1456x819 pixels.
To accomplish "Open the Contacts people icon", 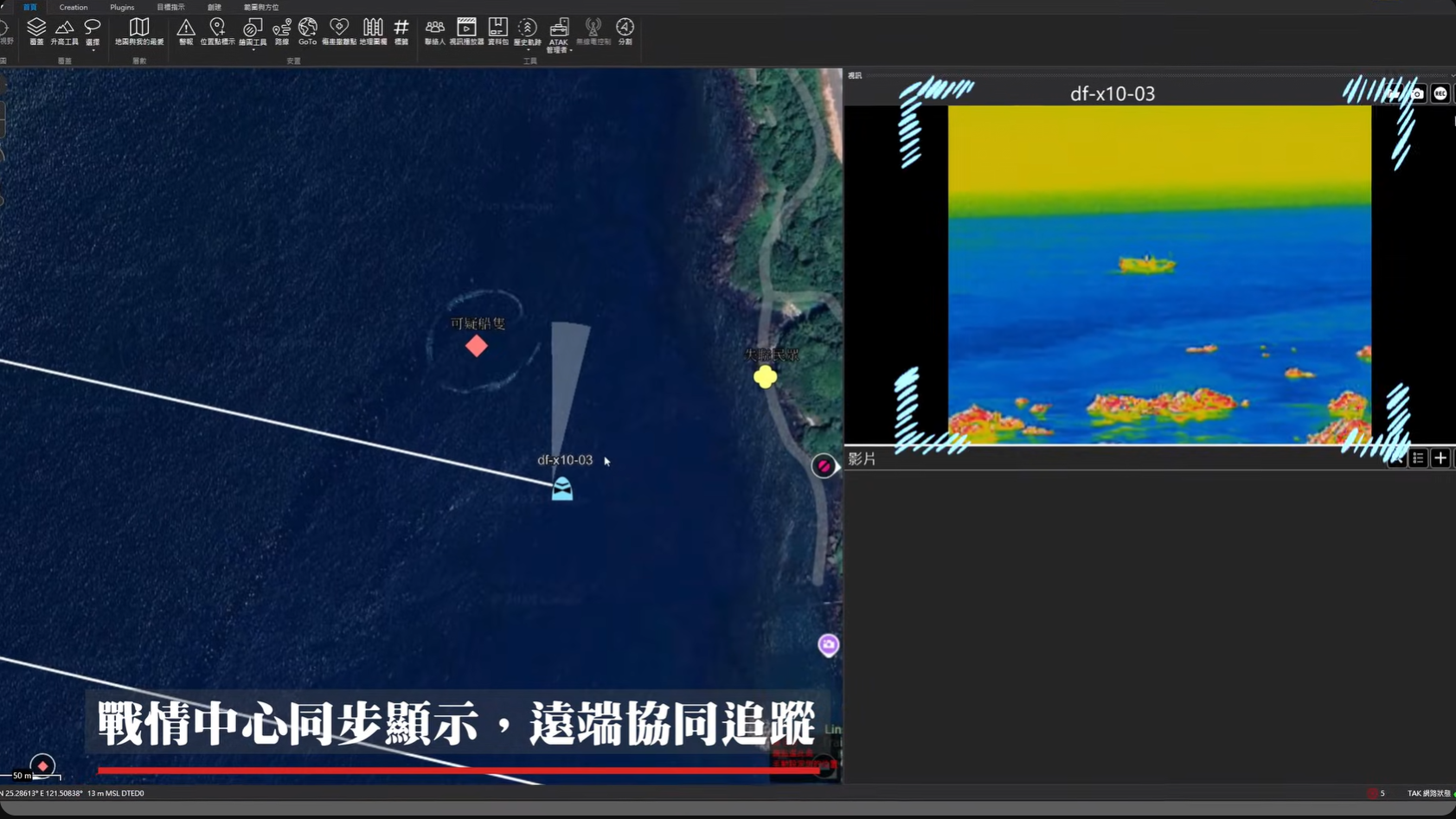I will click(x=435, y=31).
